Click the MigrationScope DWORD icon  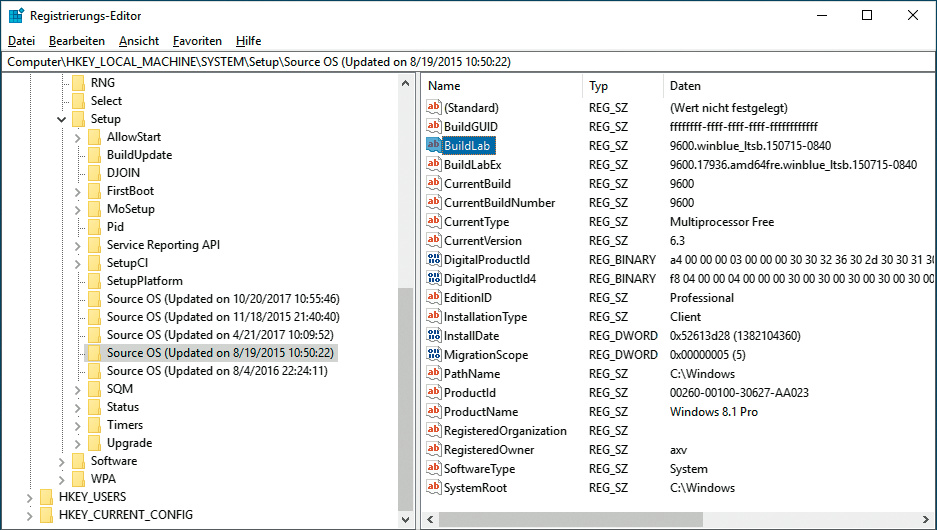[x=434, y=355]
